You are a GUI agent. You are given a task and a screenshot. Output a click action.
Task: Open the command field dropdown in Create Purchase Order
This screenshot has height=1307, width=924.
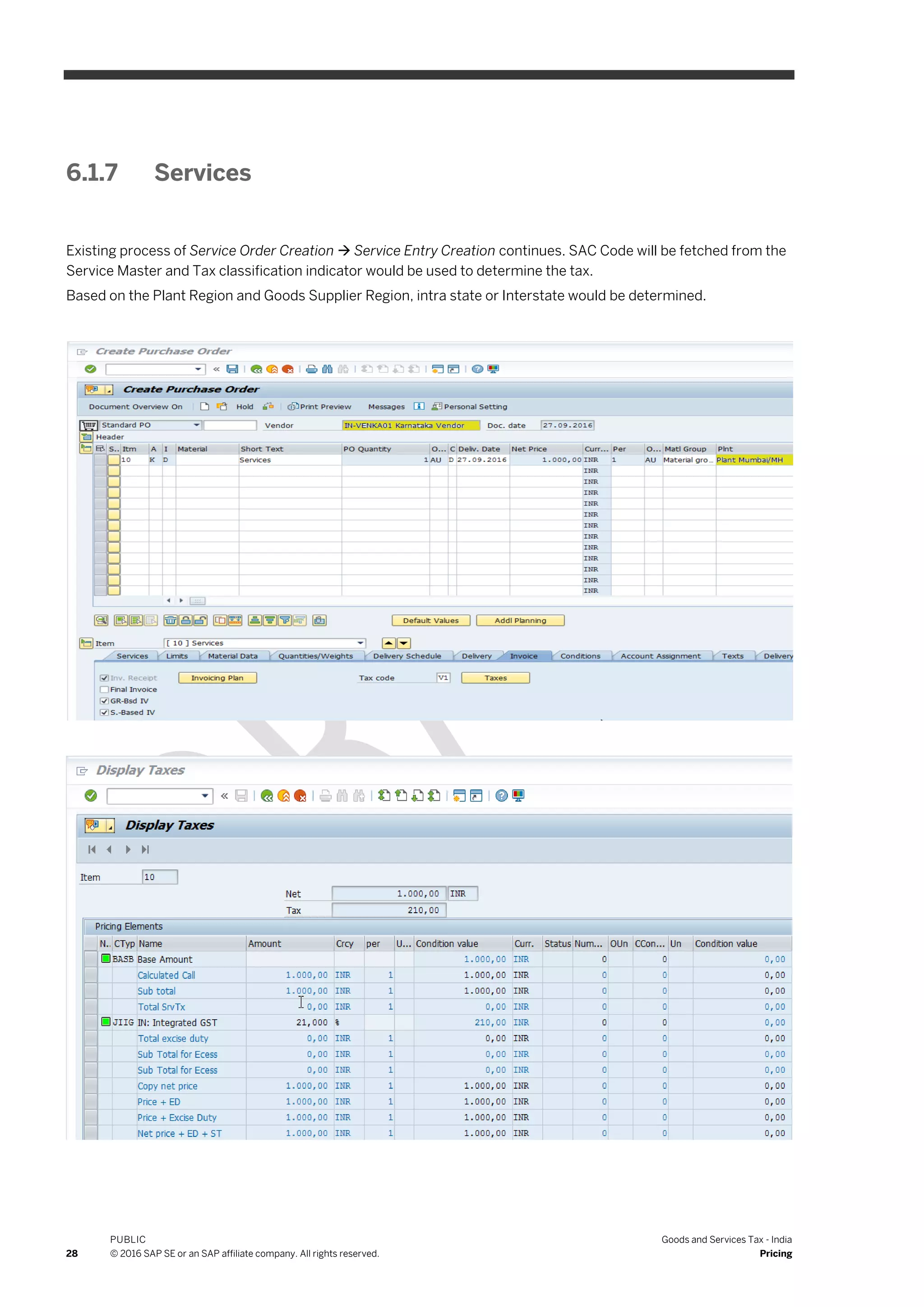point(198,369)
